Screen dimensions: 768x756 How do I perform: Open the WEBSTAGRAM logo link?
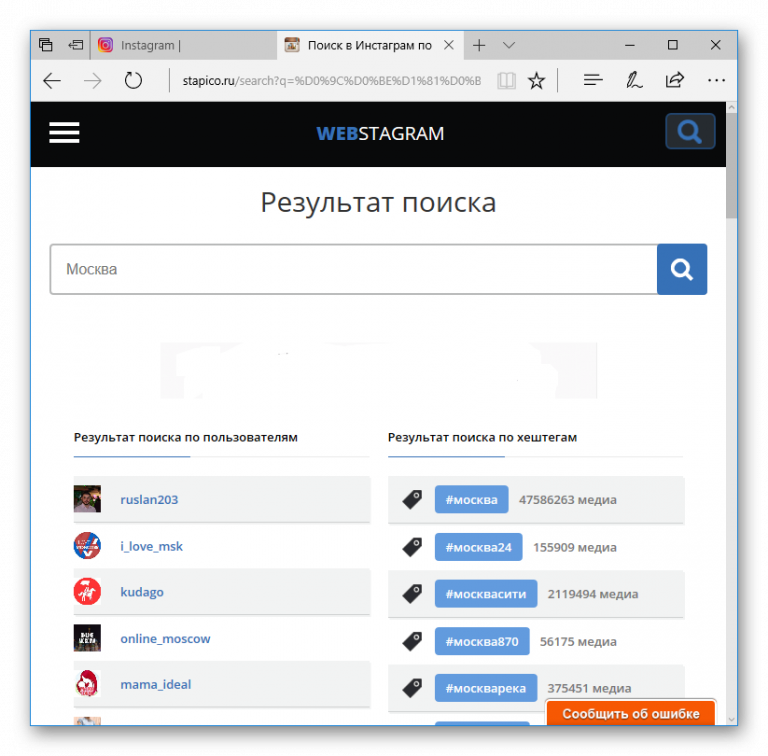point(380,133)
